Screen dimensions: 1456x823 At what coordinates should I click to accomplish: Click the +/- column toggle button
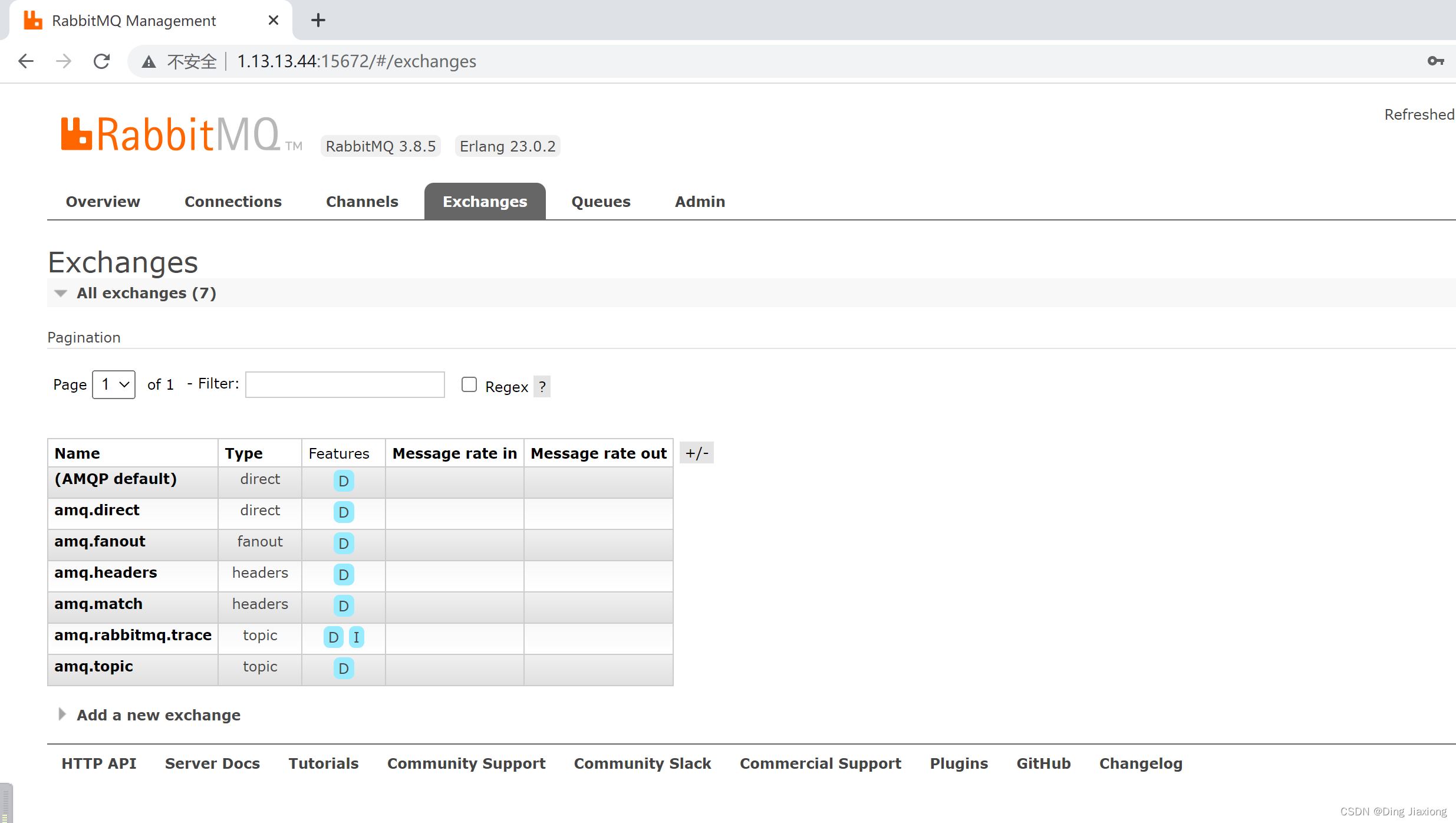(x=696, y=452)
